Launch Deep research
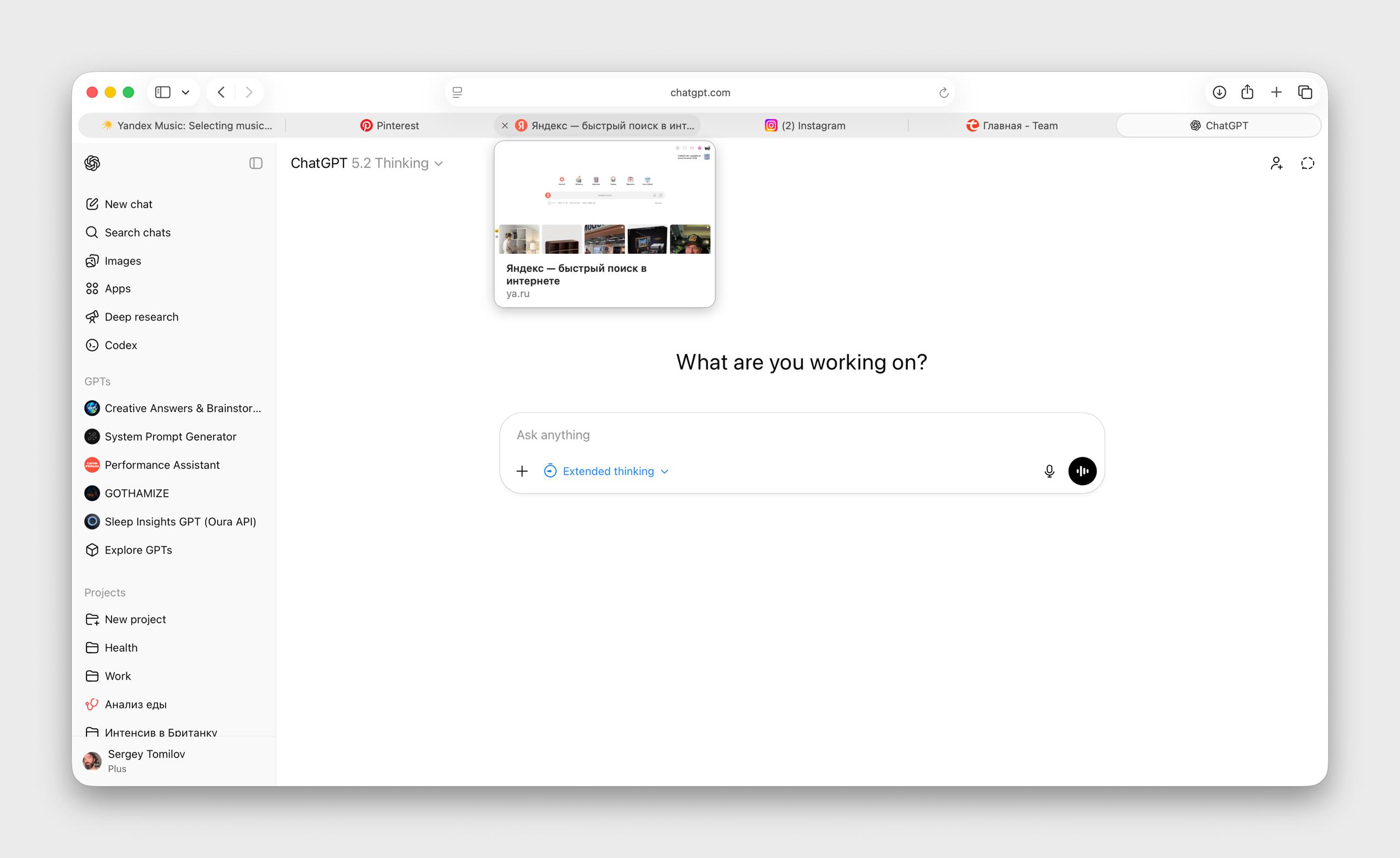 [x=174, y=317]
